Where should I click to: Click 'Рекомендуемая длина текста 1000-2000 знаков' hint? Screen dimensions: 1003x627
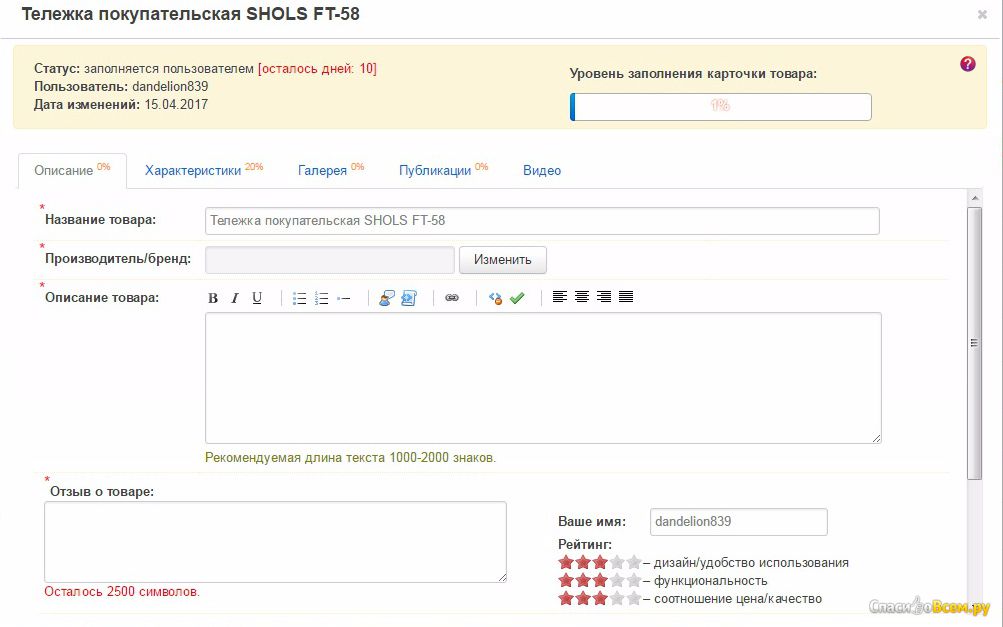(351, 457)
